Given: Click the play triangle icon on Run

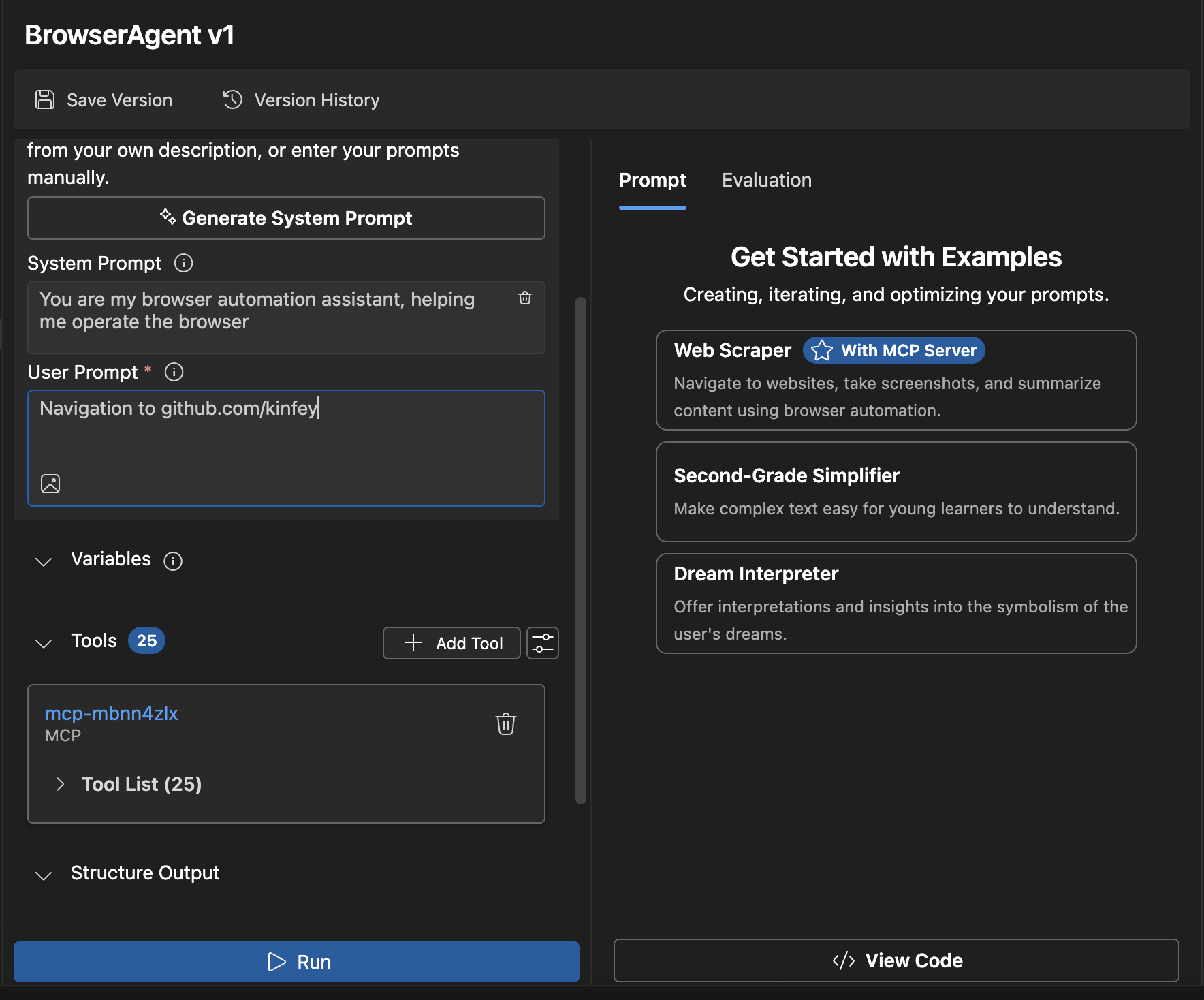Looking at the screenshot, I should [277, 962].
